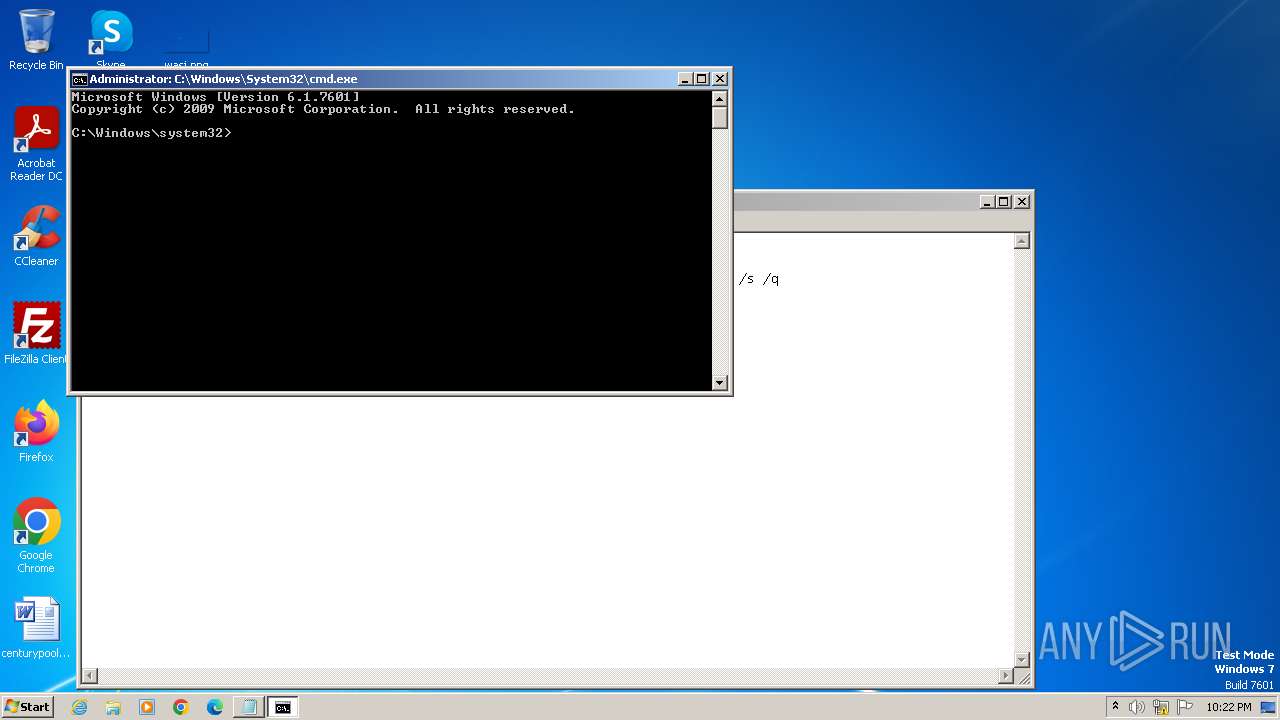1280x720 pixels.
Task: Maximize the cmd.exe window
Action: pos(702,79)
